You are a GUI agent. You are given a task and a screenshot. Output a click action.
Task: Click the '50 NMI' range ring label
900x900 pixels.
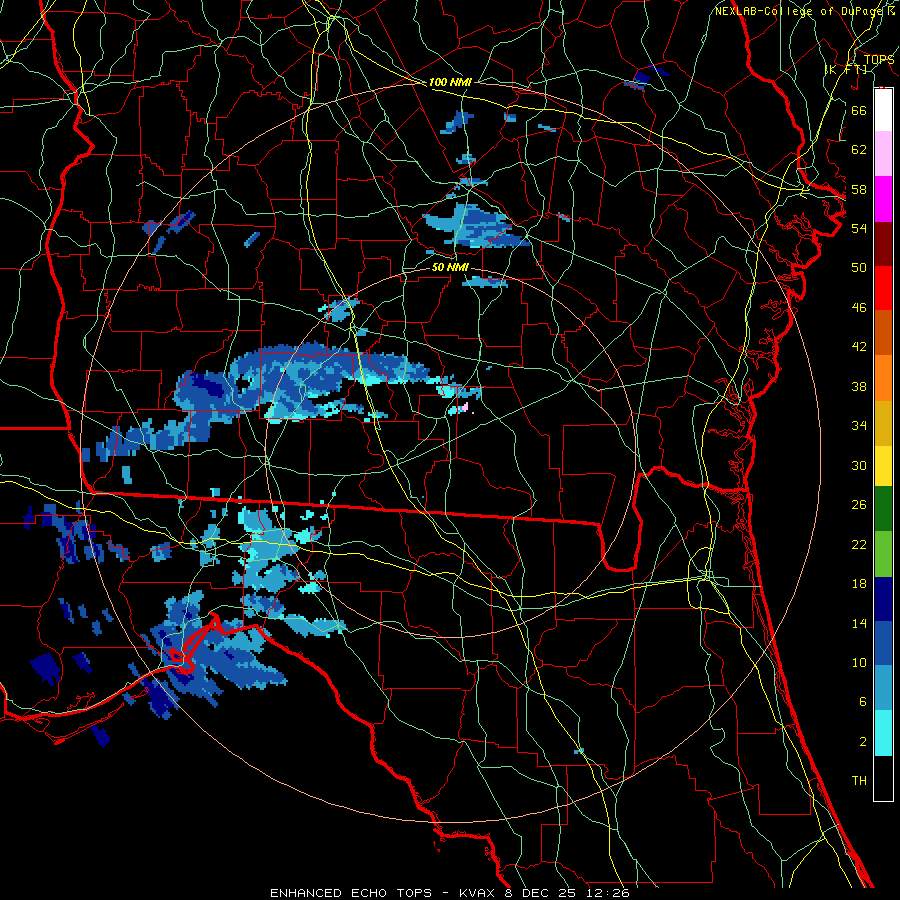coord(450,267)
